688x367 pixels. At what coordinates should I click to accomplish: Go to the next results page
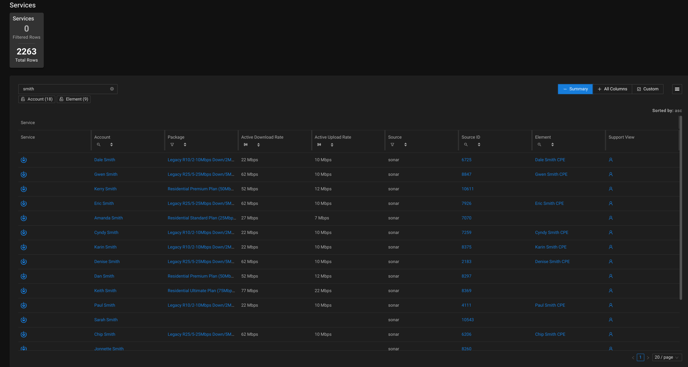648,357
